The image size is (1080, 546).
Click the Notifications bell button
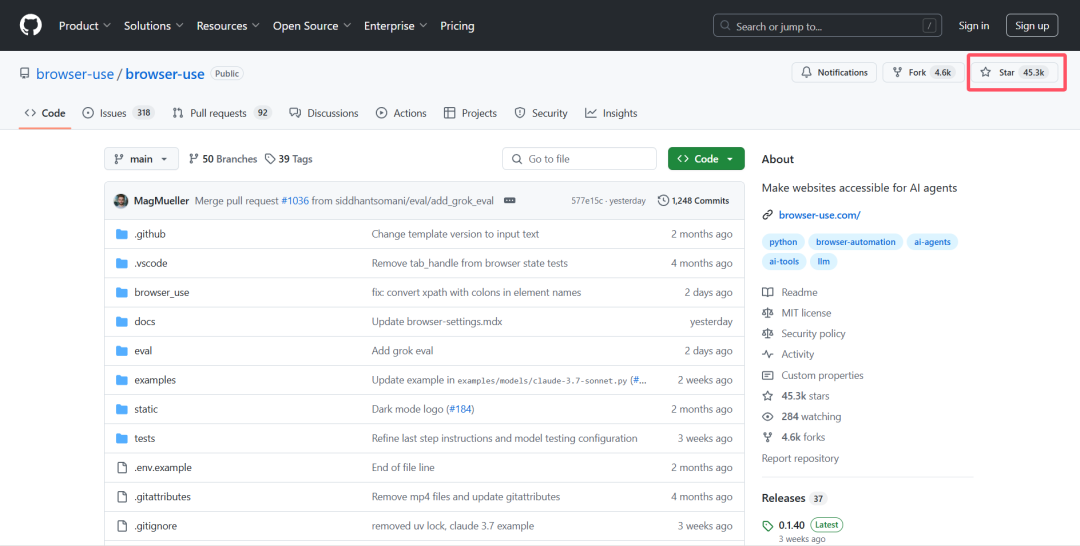point(834,72)
